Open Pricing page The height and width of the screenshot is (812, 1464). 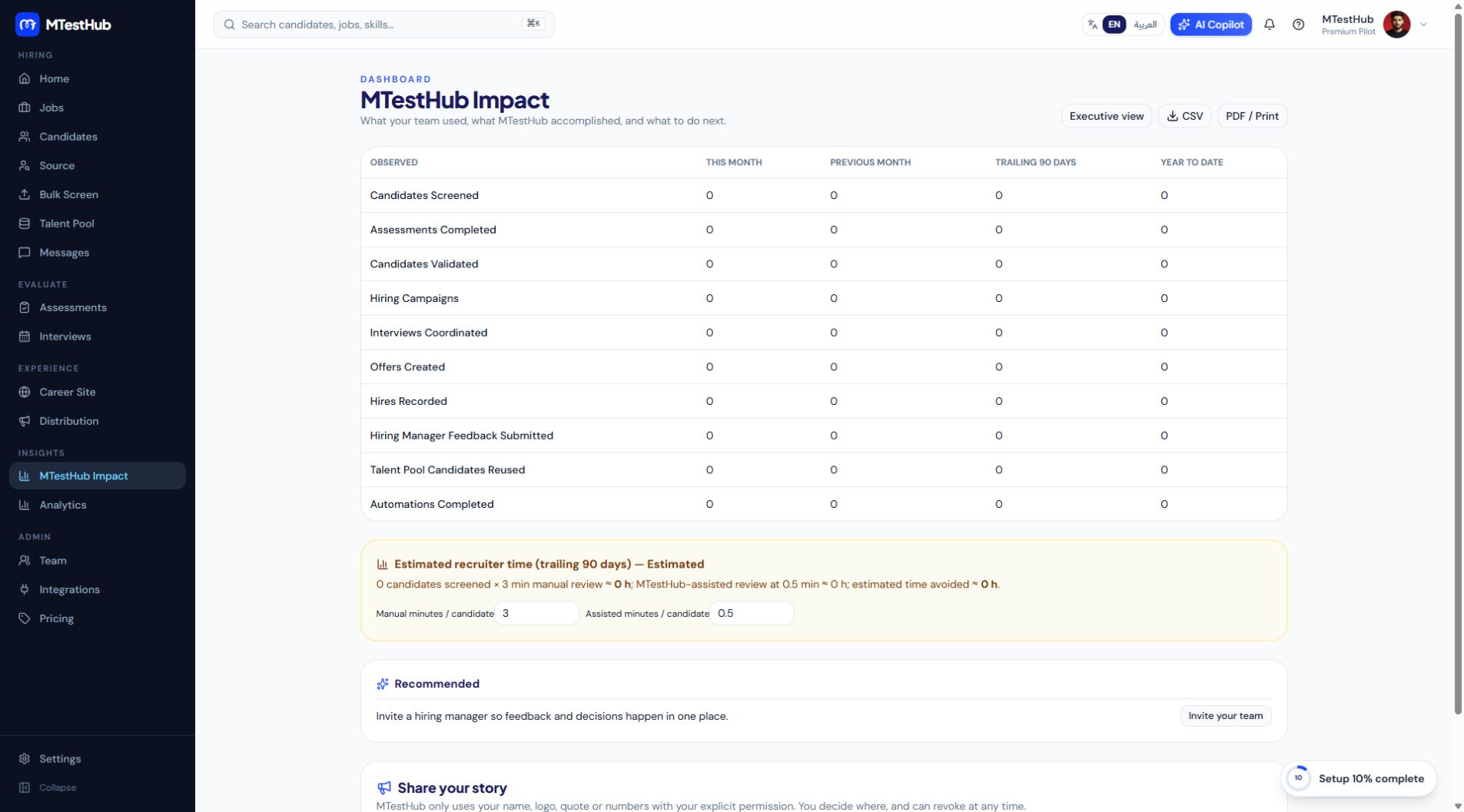pyautogui.click(x=98, y=618)
